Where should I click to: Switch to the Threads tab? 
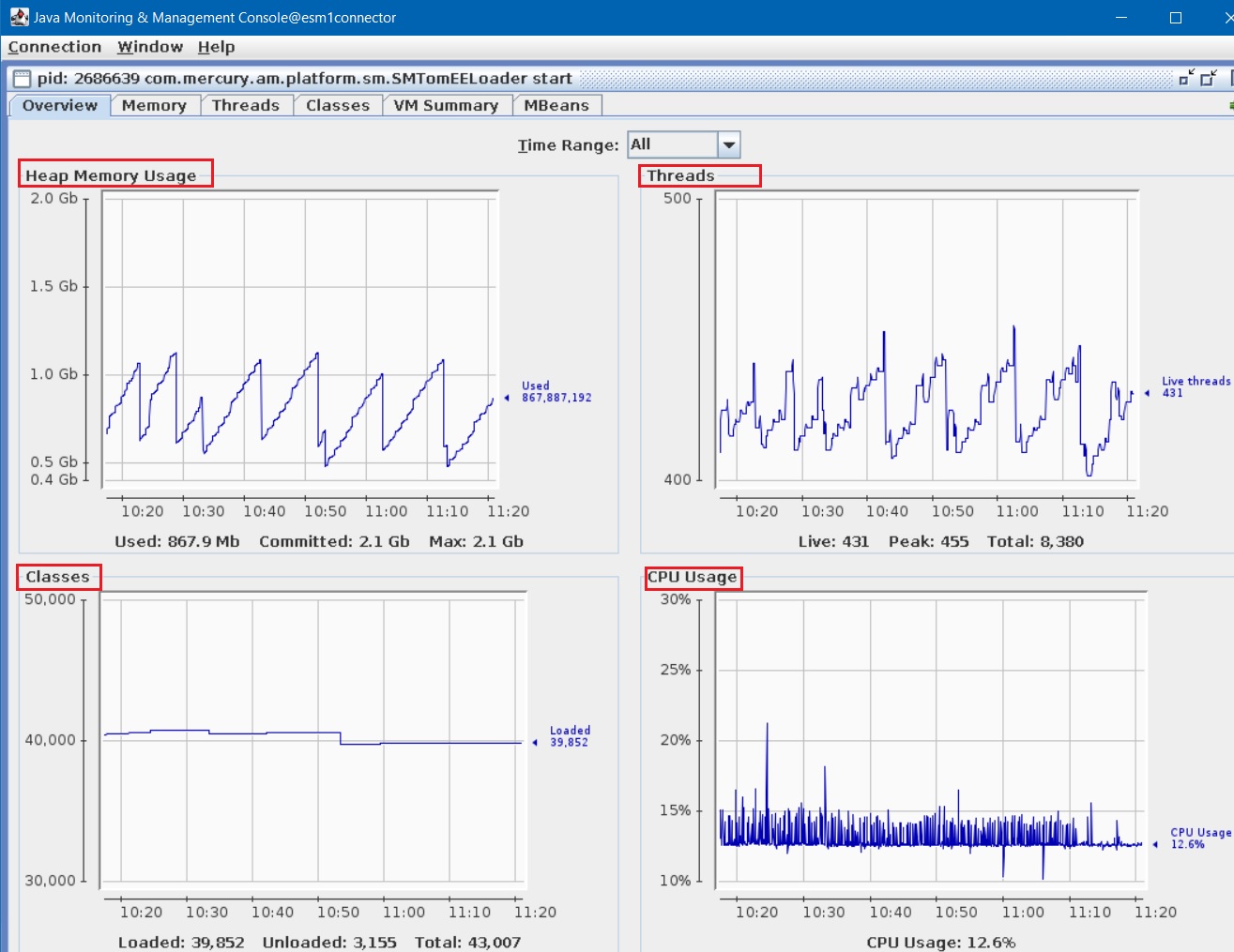pos(246,105)
